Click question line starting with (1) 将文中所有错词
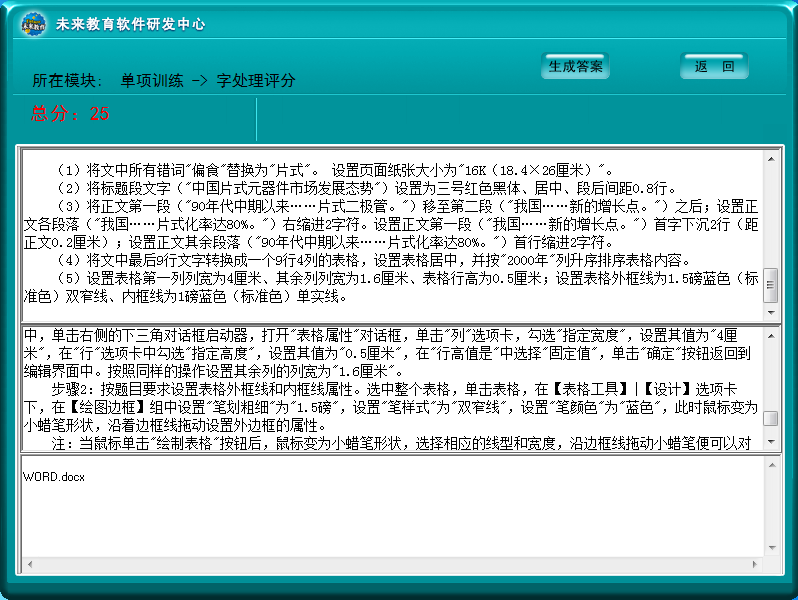The height and width of the screenshot is (600, 798). [333, 170]
